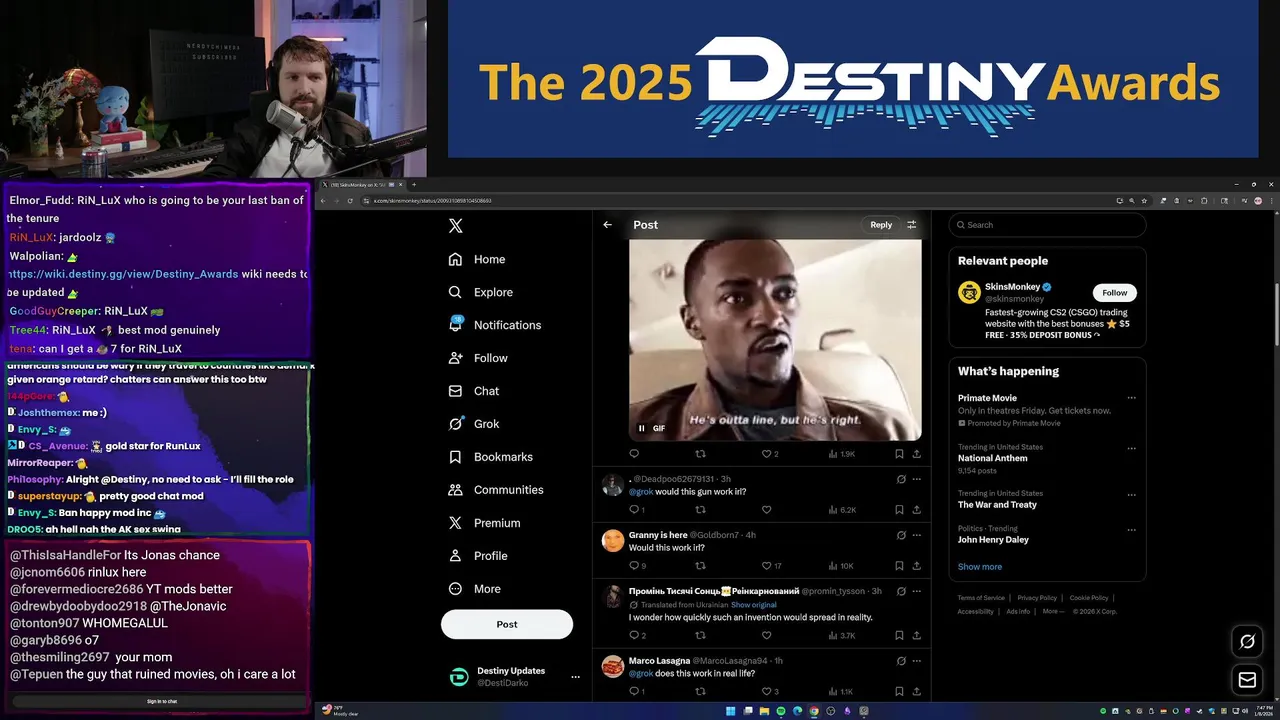Bookmark the GIF reply
Image resolution: width=1280 pixels, height=720 pixels.
pos(899,454)
